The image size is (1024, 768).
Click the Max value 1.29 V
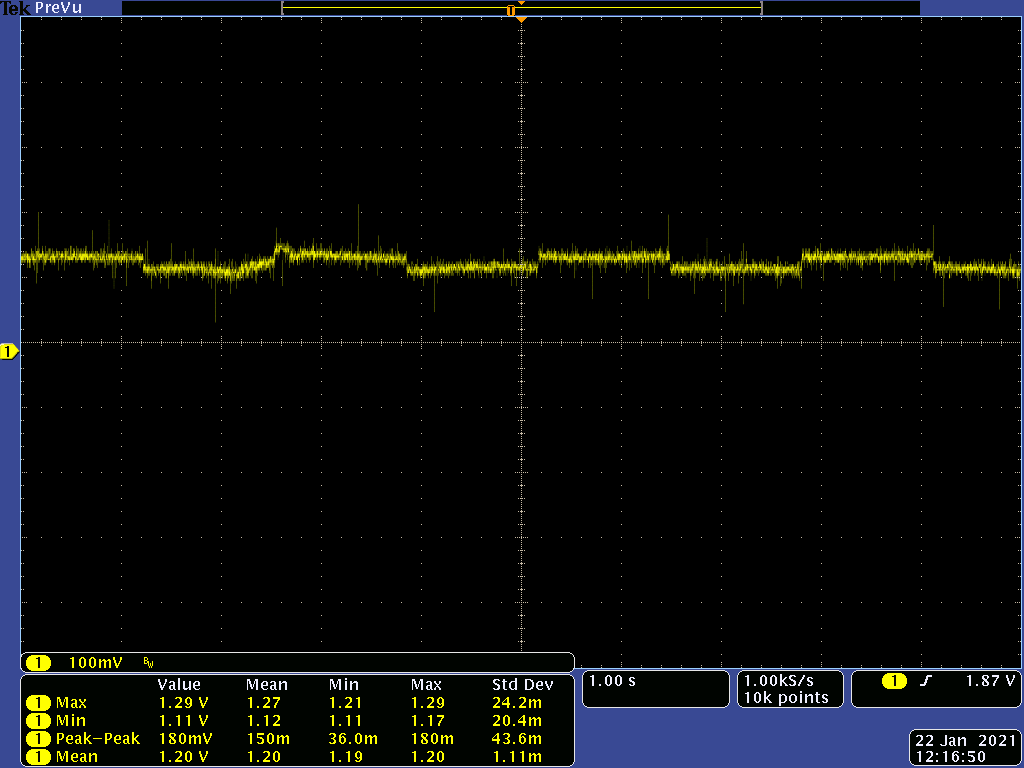tap(184, 703)
